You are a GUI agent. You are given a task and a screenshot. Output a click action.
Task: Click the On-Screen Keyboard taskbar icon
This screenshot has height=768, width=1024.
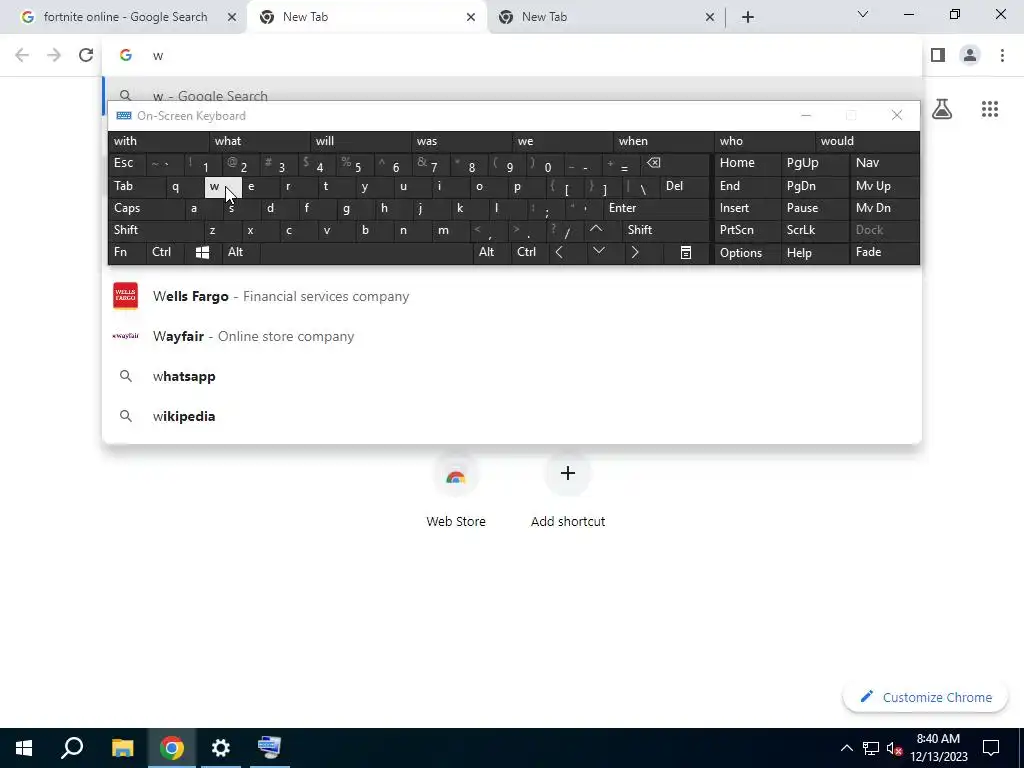point(269,748)
